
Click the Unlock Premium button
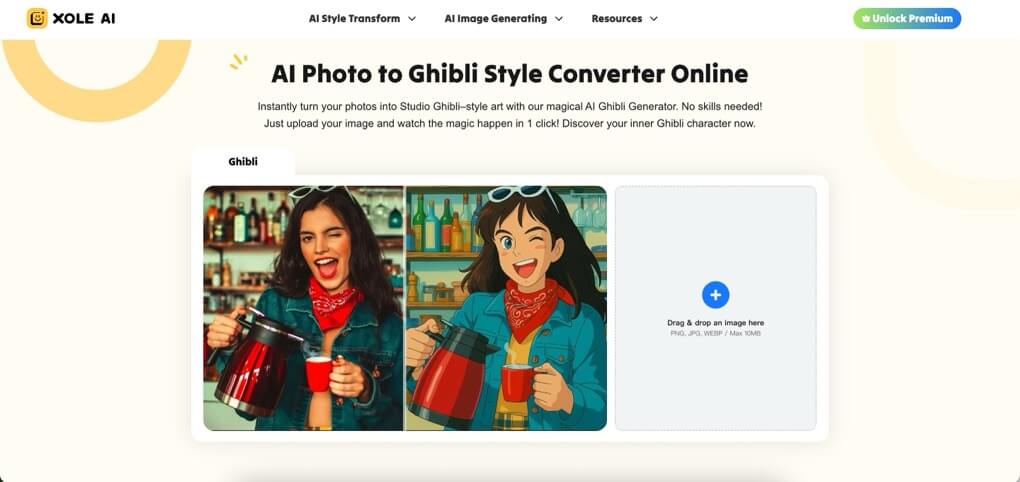click(x=907, y=18)
